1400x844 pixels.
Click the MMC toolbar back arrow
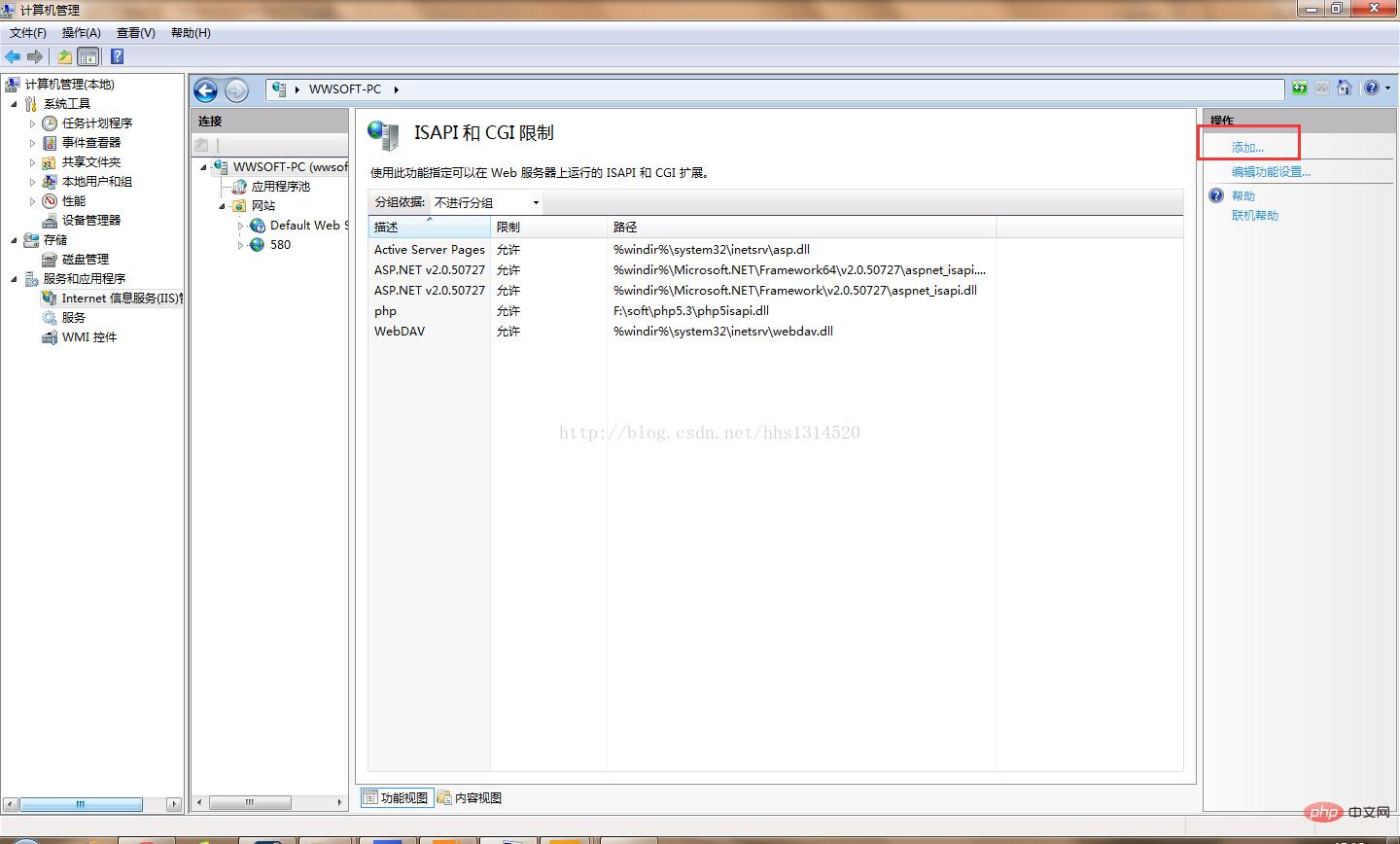tap(13, 57)
